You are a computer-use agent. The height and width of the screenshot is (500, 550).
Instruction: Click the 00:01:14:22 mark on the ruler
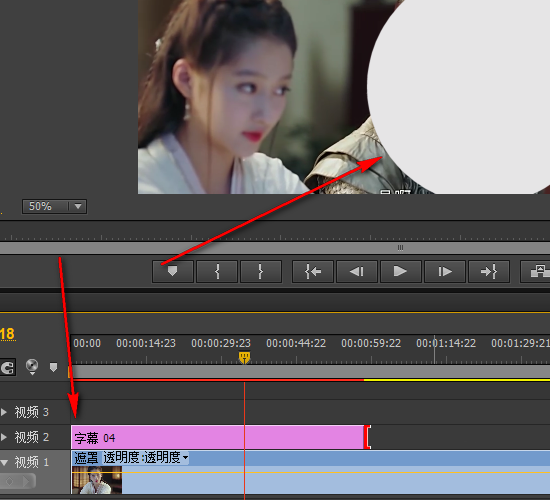coord(446,343)
